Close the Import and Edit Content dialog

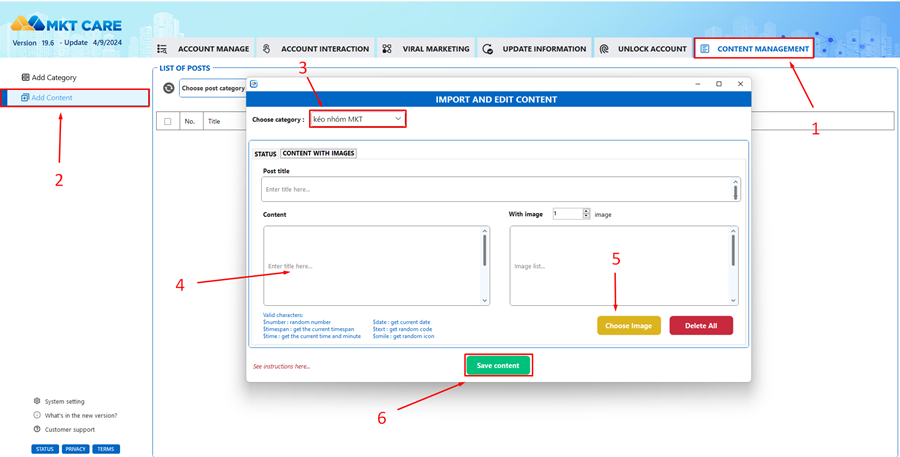[x=740, y=84]
